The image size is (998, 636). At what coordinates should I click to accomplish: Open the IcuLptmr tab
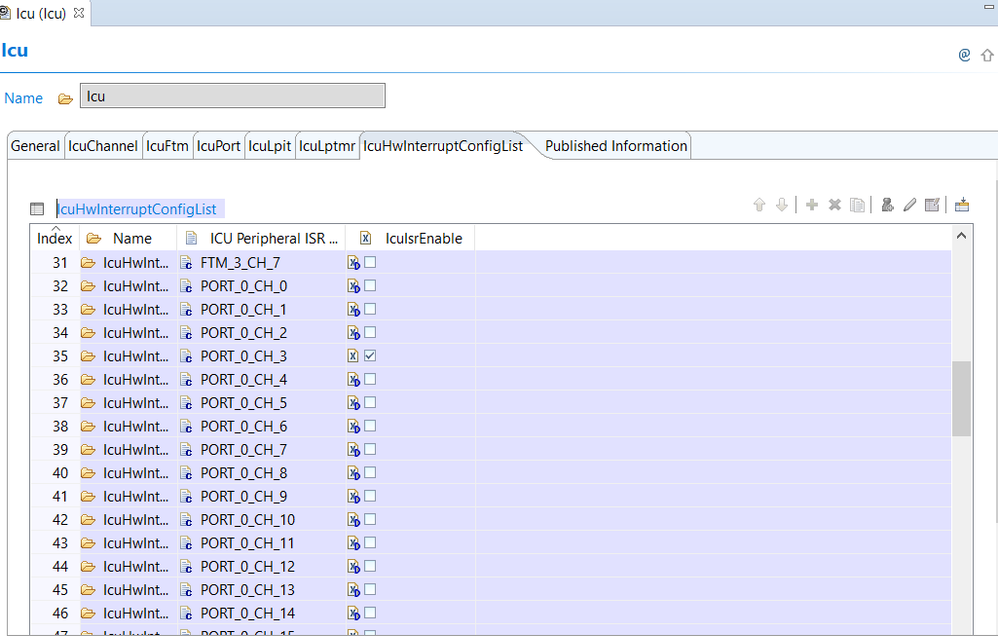[x=327, y=146]
